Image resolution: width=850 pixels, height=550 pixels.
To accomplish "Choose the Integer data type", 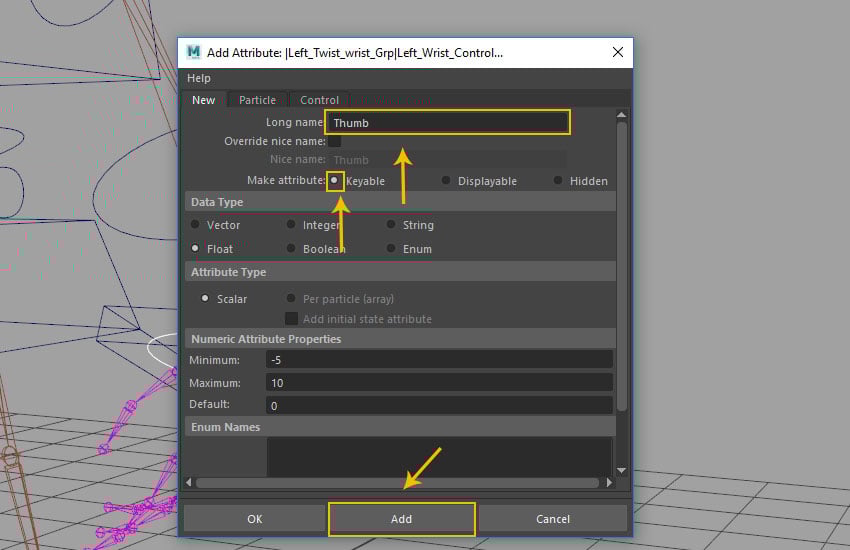I will (291, 224).
